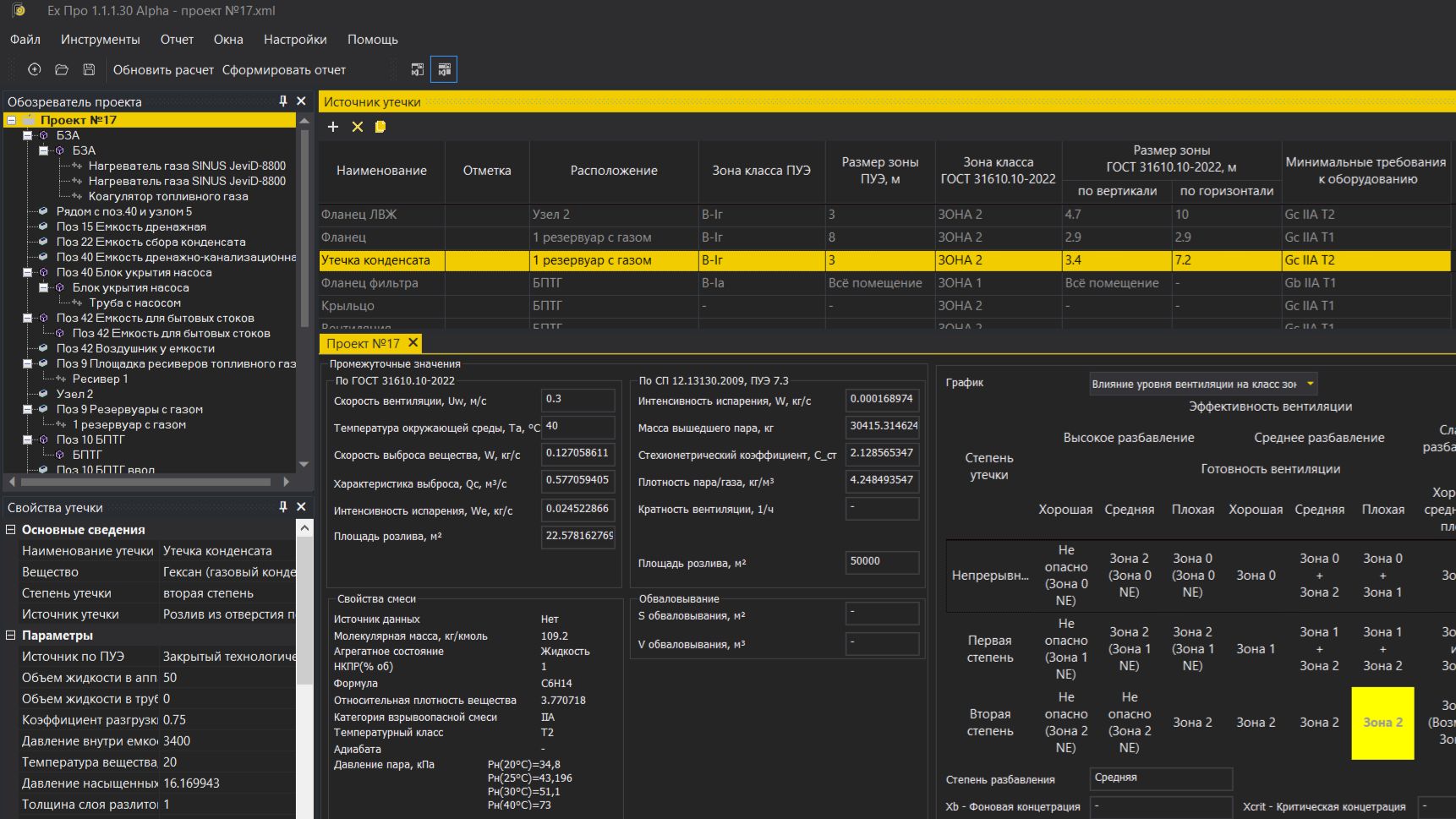The height and width of the screenshot is (819, 1456).
Task: Click the new project icon in toolbar
Action: tap(35, 69)
